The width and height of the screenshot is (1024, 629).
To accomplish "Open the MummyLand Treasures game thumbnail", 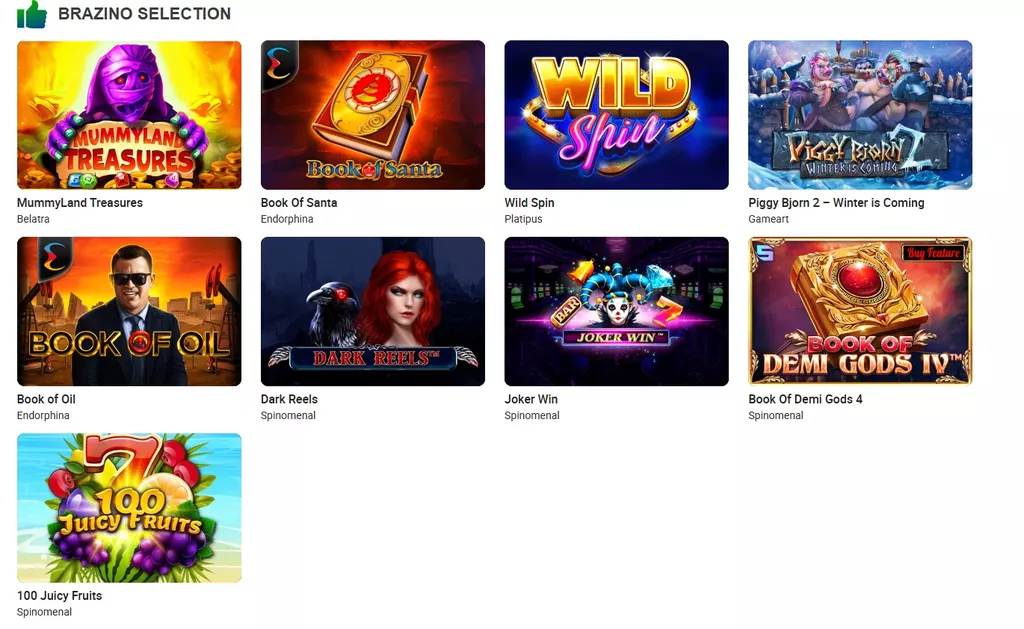I will point(129,115).
